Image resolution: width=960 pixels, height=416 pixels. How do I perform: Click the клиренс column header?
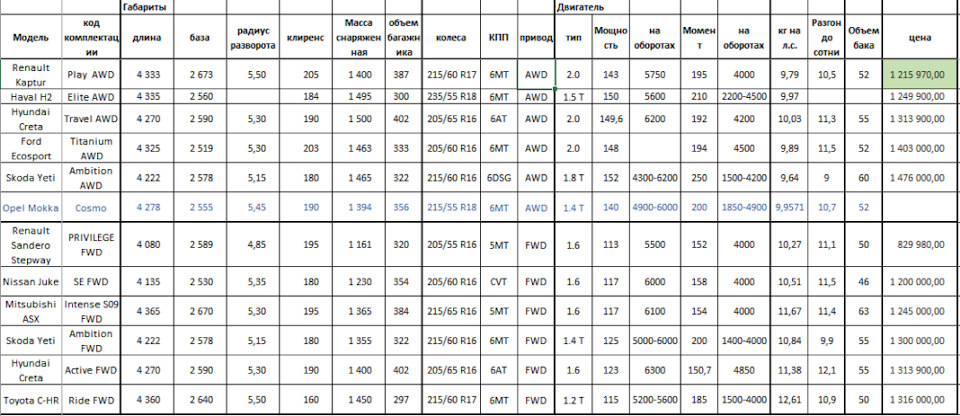coord(306,37)
